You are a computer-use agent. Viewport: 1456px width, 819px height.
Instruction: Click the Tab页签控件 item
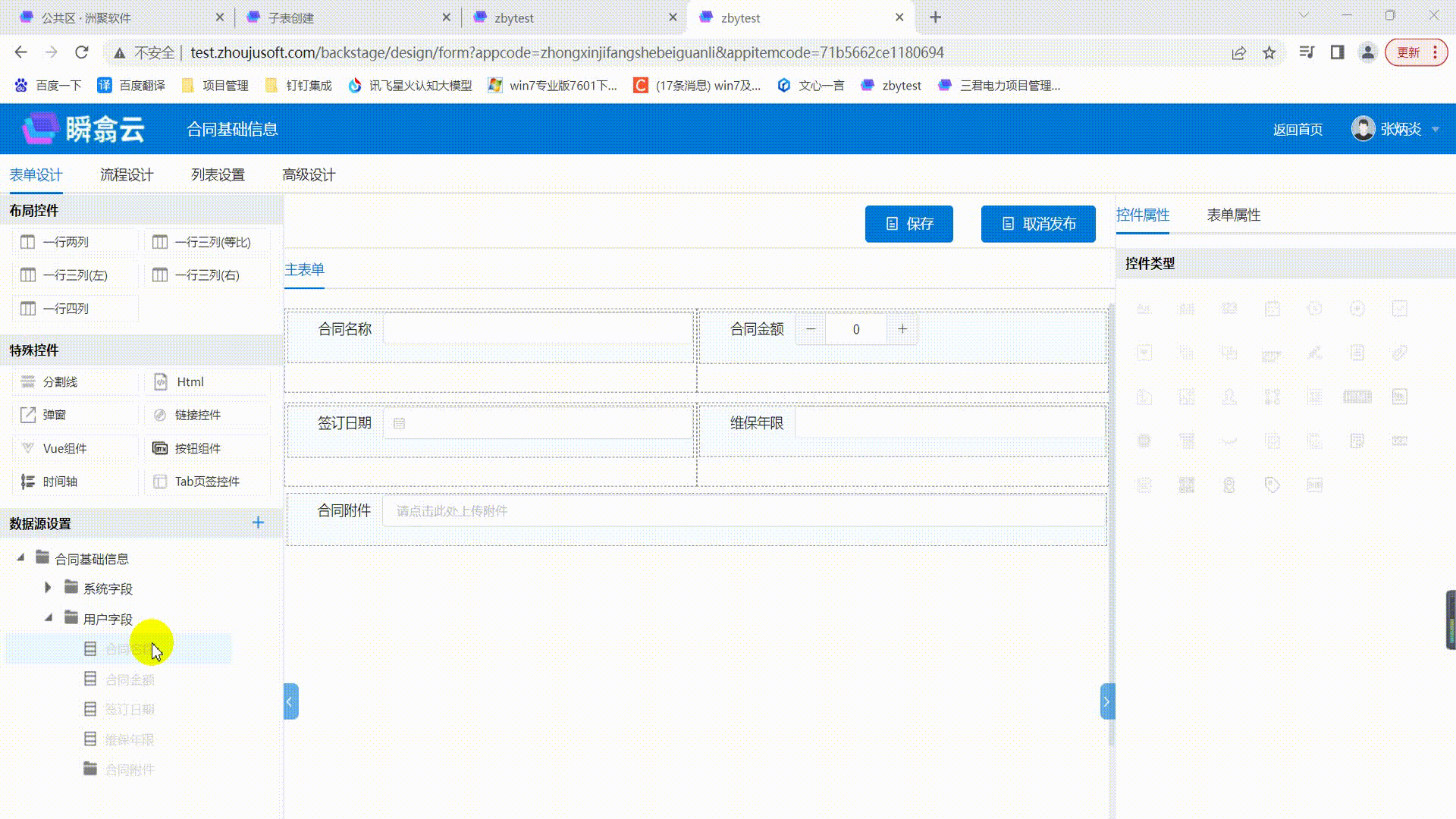pos(206,482)
